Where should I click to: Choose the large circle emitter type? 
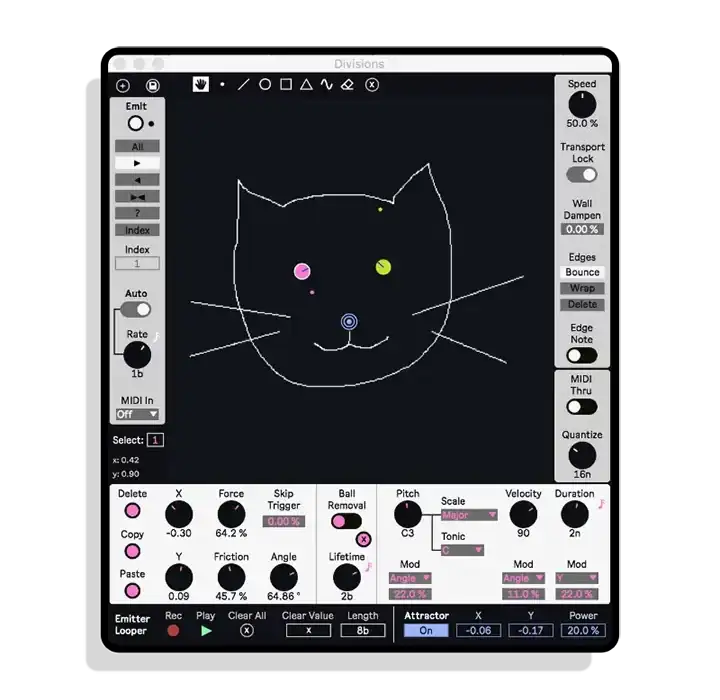click(x=135, y=124)
